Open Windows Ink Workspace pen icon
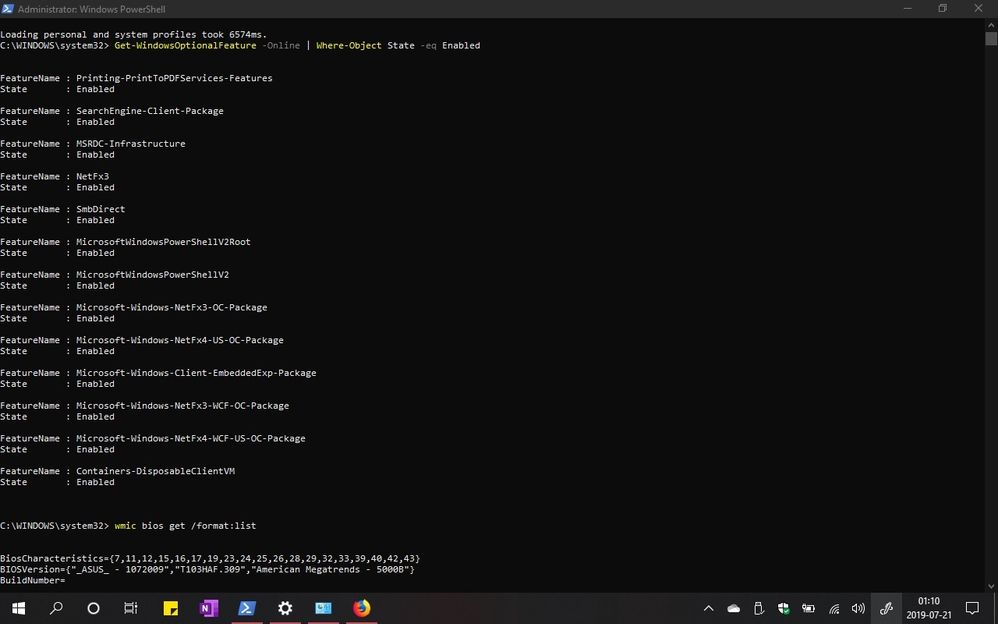The image size is (998, 624). [887, 609]
